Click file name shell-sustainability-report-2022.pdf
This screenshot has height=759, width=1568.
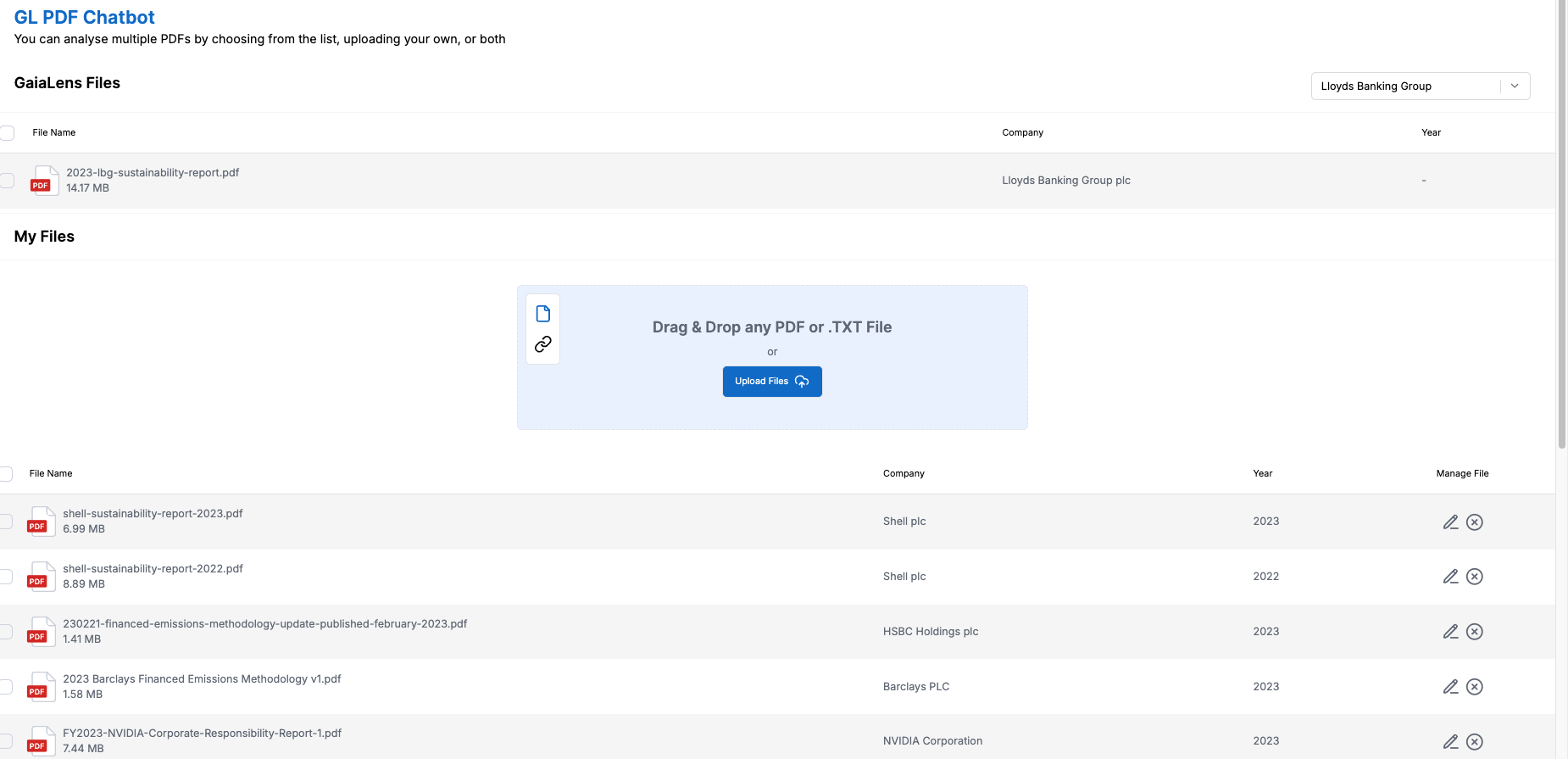point(153,568)
